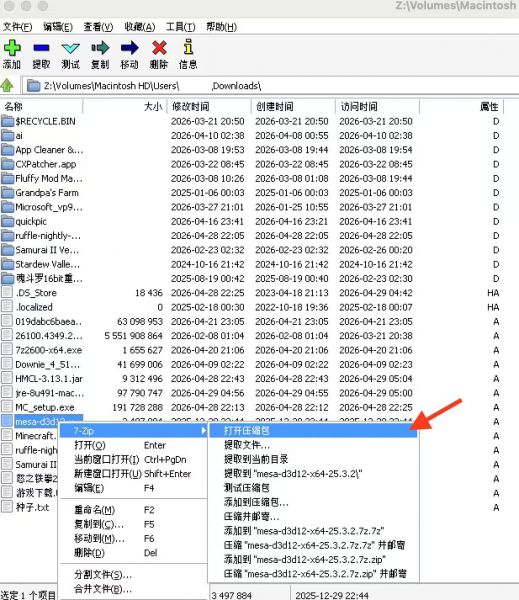
Task: Open the 查看(V) menu
Action: [x=98, y=27]
